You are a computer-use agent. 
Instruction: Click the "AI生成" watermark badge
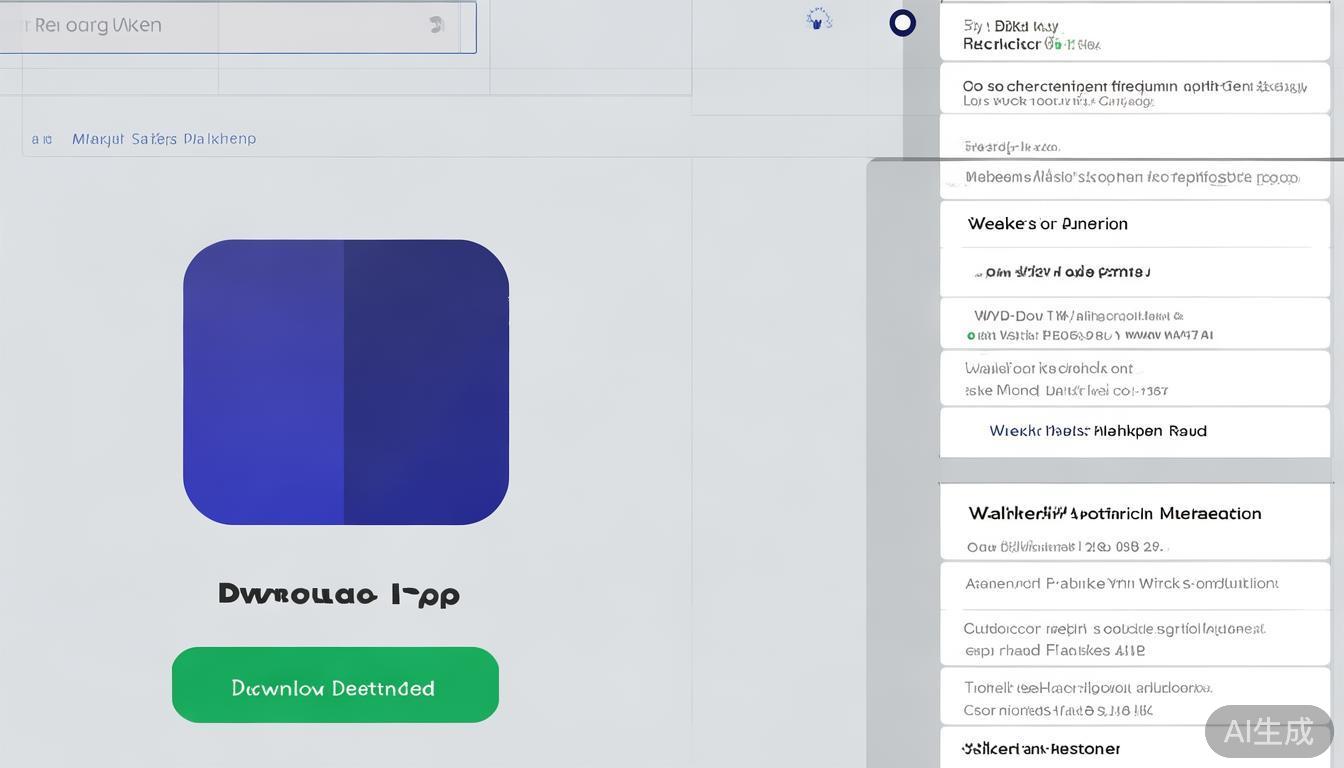pos(1268,731)
